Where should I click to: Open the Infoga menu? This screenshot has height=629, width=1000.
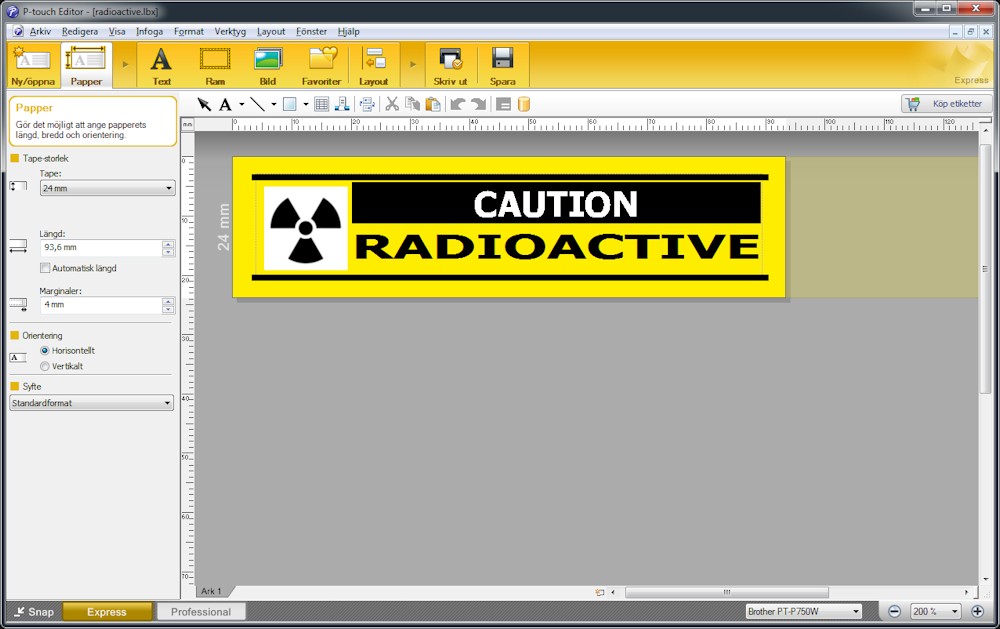[x=149, y=31]
